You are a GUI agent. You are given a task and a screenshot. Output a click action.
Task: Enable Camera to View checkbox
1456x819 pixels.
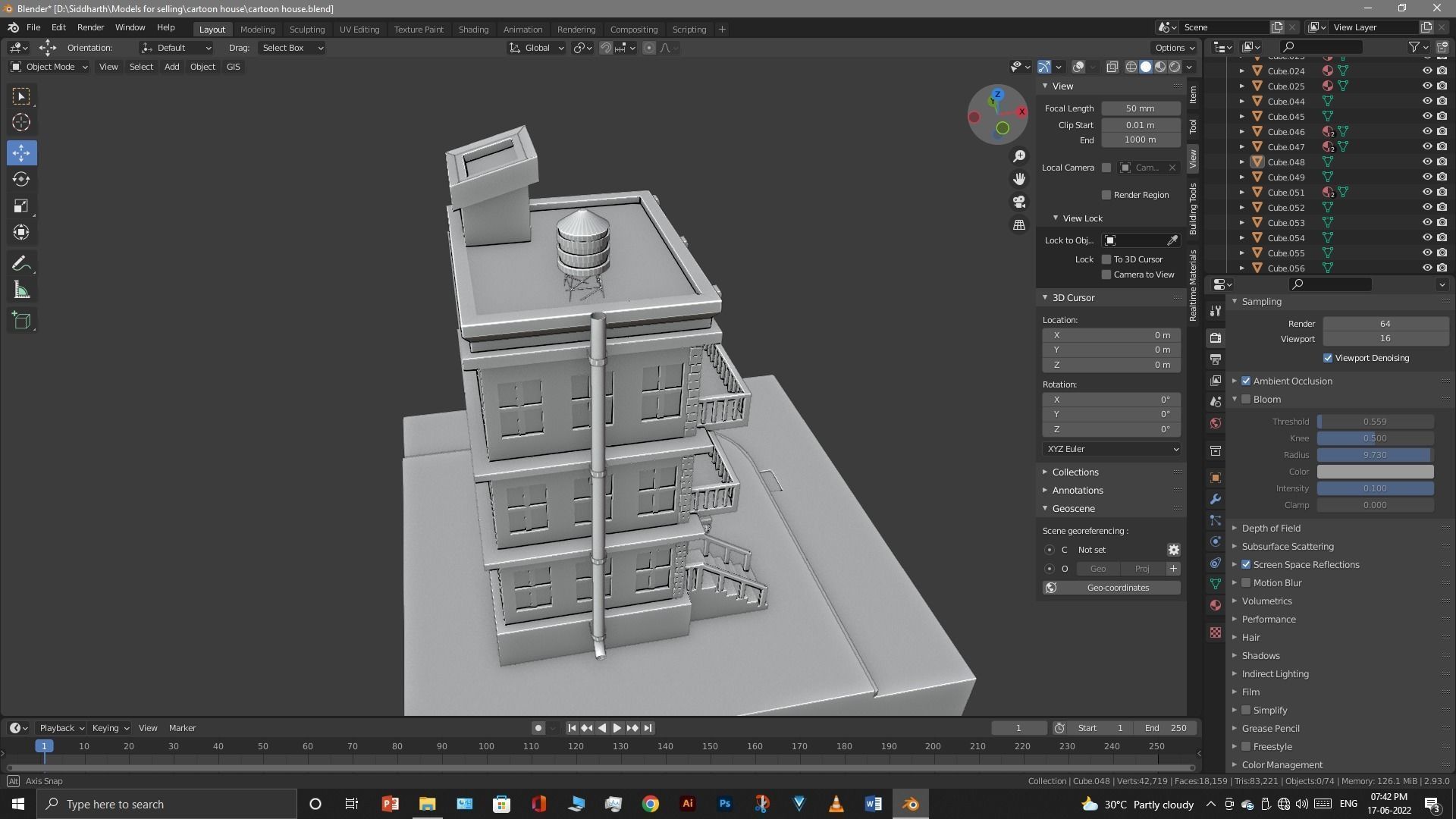click(1106, 275)
